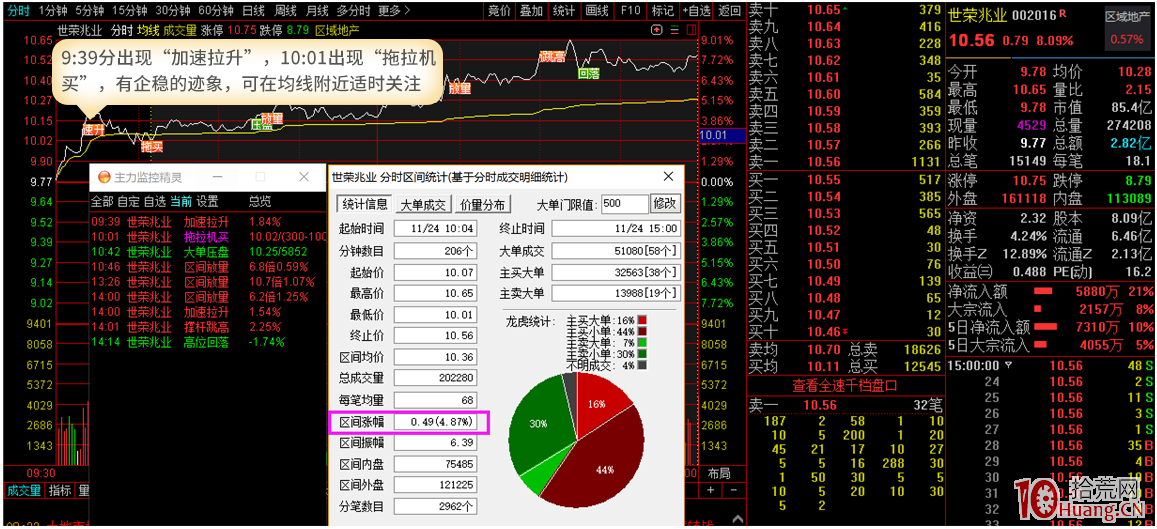
Task: Click the 布局 layout button
Action: pos(719,474)
